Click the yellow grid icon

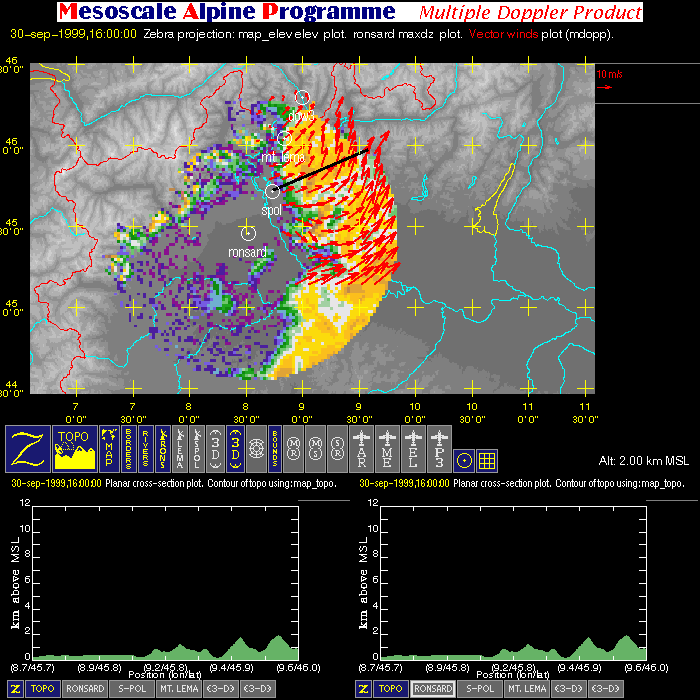[x=487, y=460]
